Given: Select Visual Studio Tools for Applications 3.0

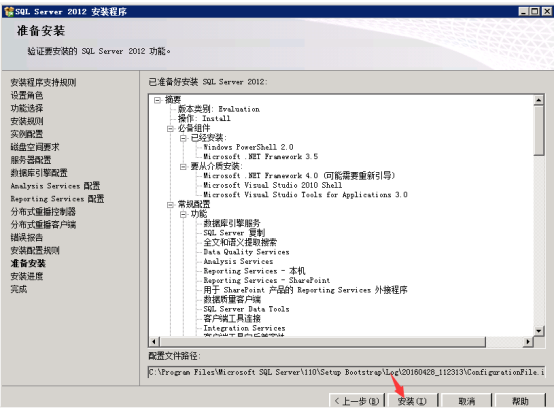Looking at the screenshot, I should [305, 195].
